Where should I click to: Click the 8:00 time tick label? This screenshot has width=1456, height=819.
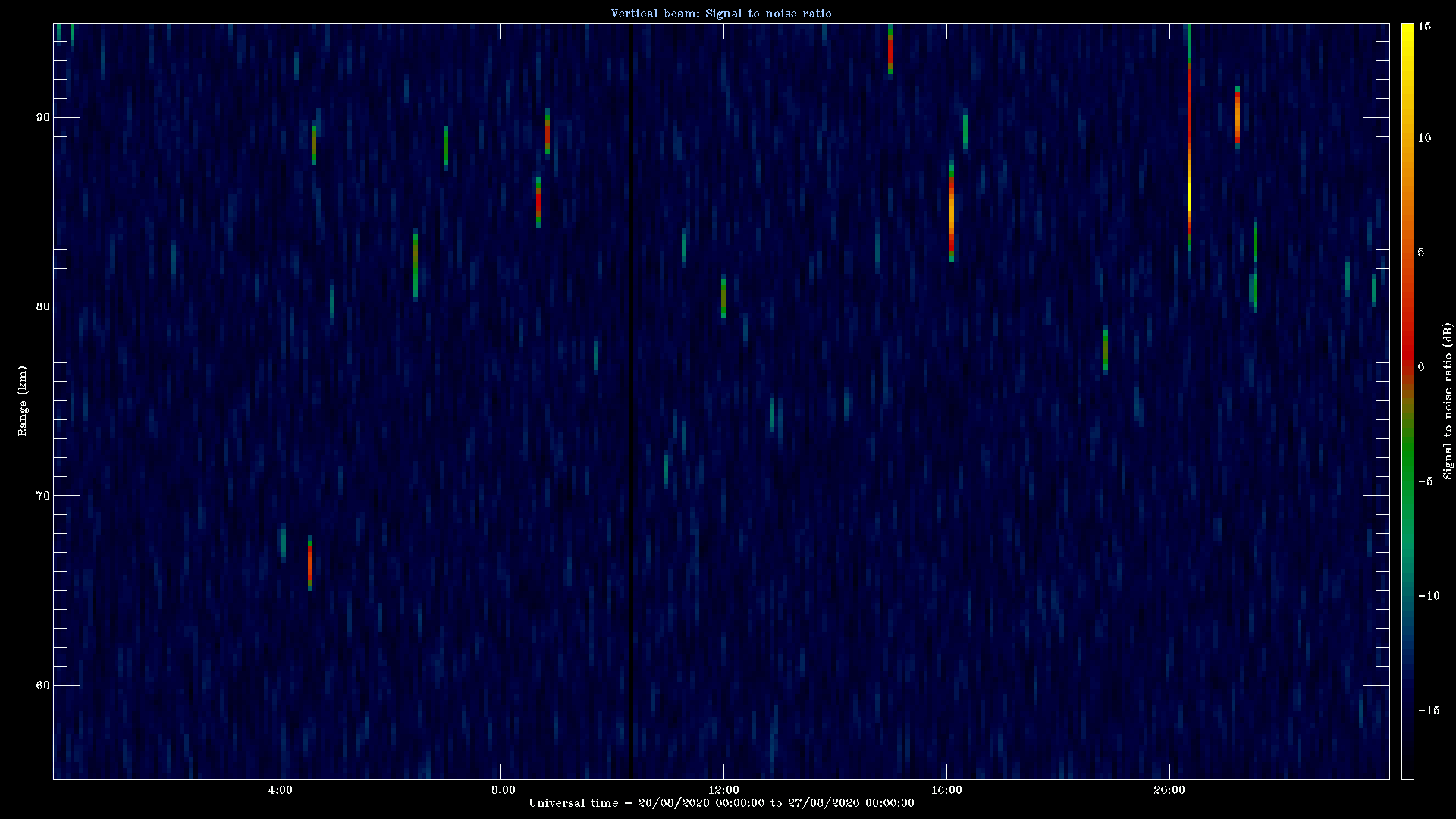pyautogui.click(x=503, y=790)
